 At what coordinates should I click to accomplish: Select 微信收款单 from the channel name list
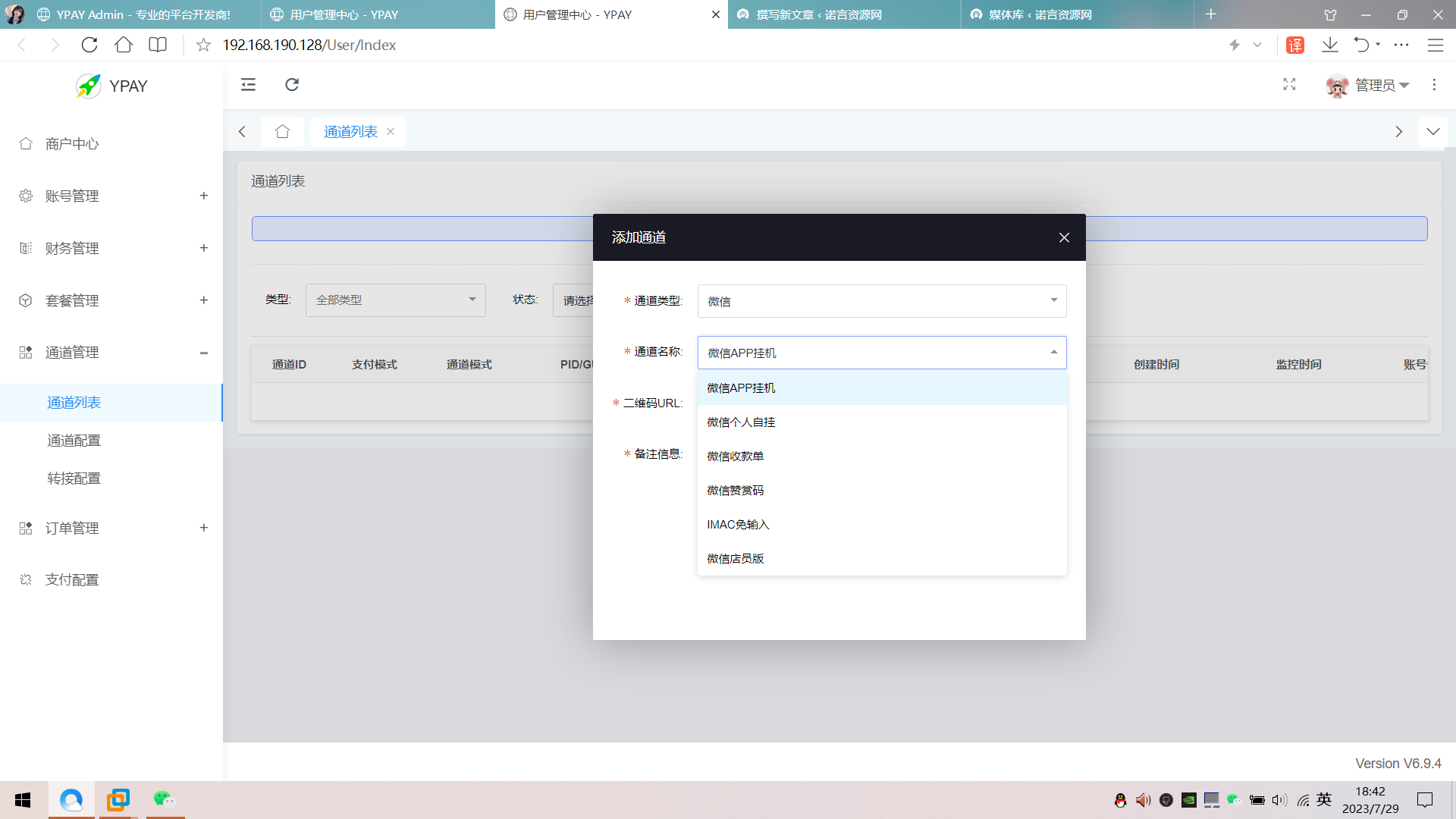pyautogui.click(x=734, y=456)
